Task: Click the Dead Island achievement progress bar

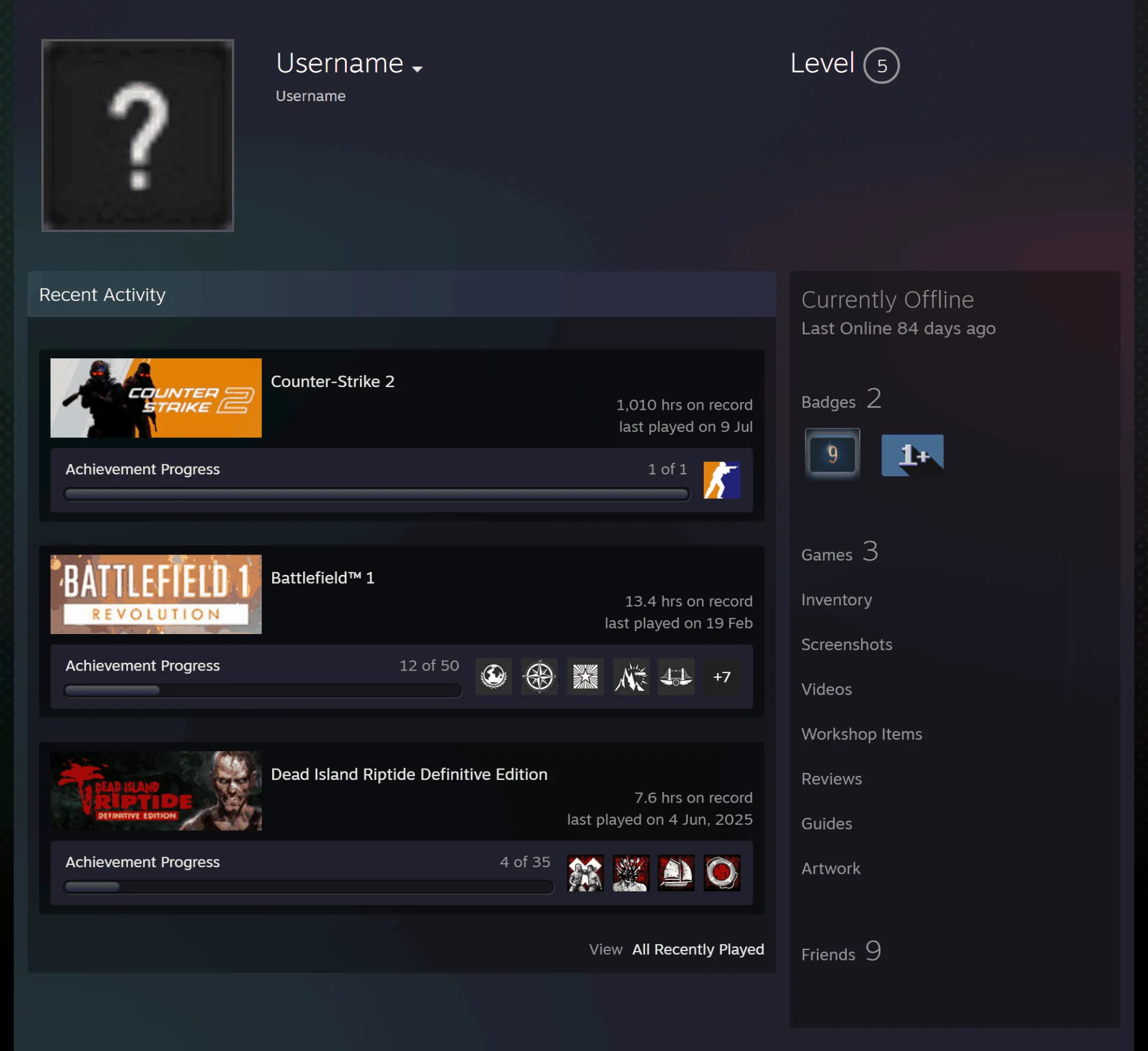Action: pyautogui.click(x=309, y=887)
